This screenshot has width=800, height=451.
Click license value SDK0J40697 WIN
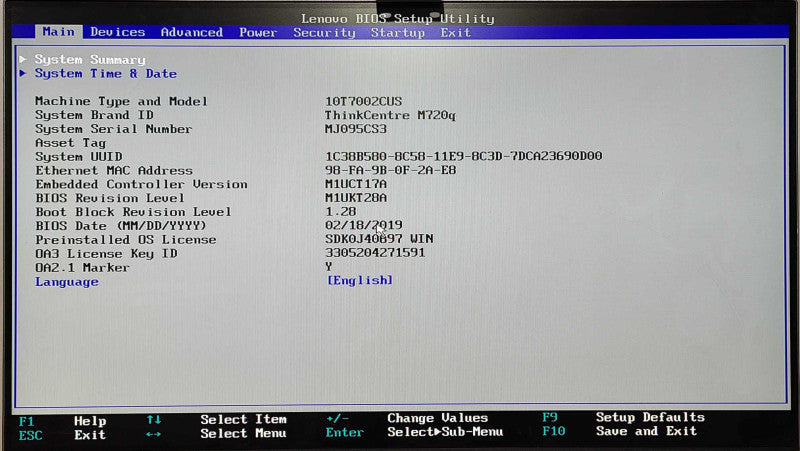pyautogui.click(x=379, y=238)
